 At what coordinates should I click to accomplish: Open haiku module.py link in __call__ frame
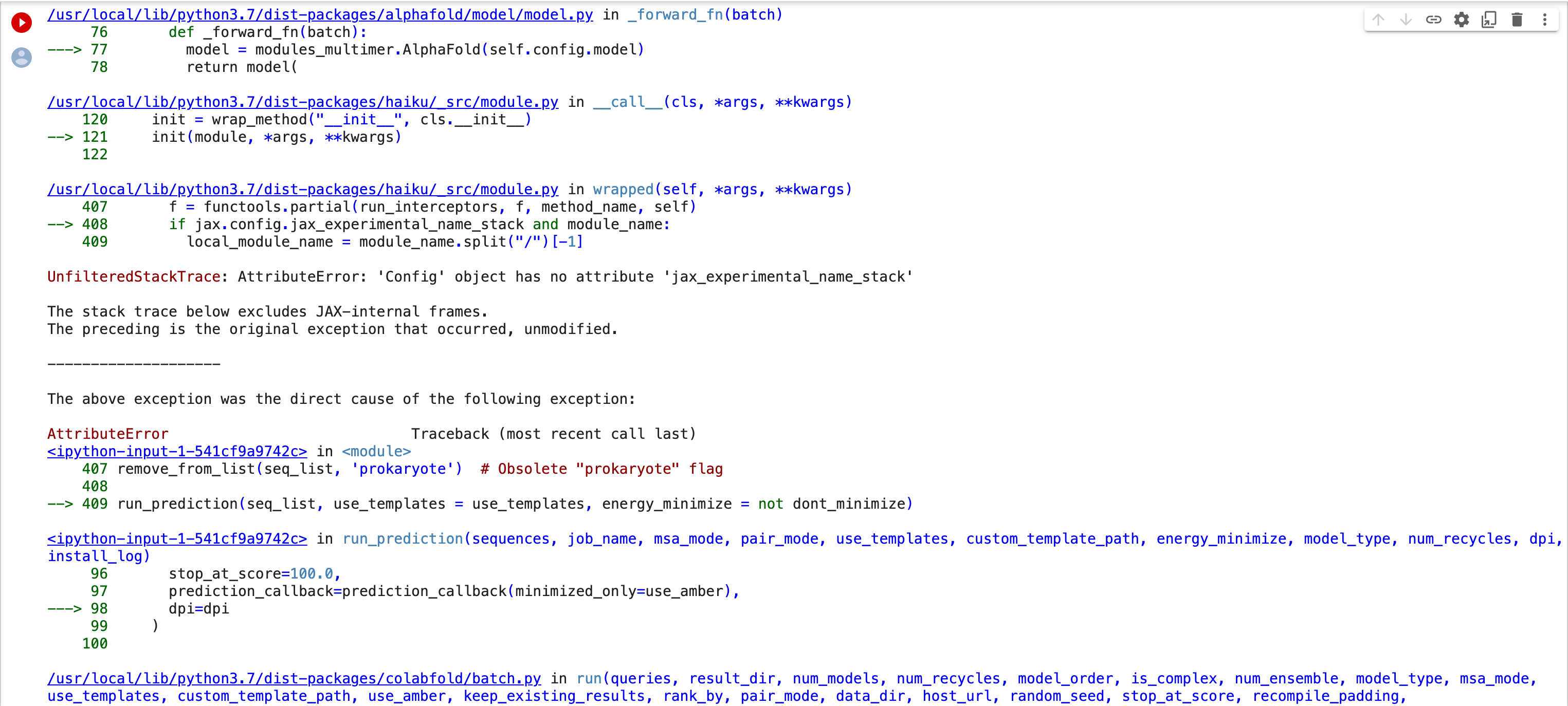tap(302, 102)
